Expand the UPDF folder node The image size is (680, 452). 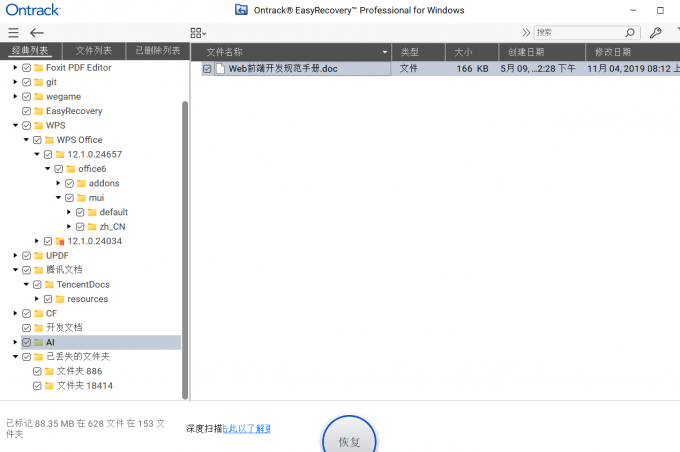click(x=15, y=255)
